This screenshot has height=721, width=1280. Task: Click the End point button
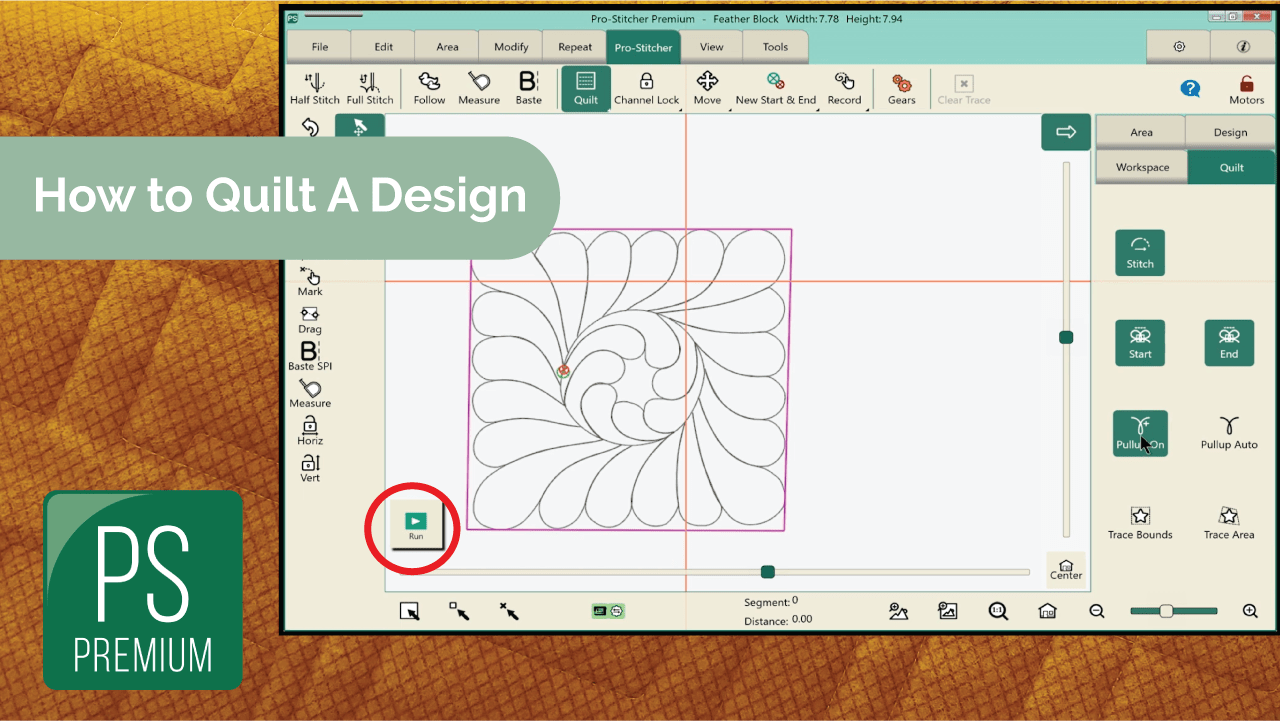click(x=1229, y=343)
